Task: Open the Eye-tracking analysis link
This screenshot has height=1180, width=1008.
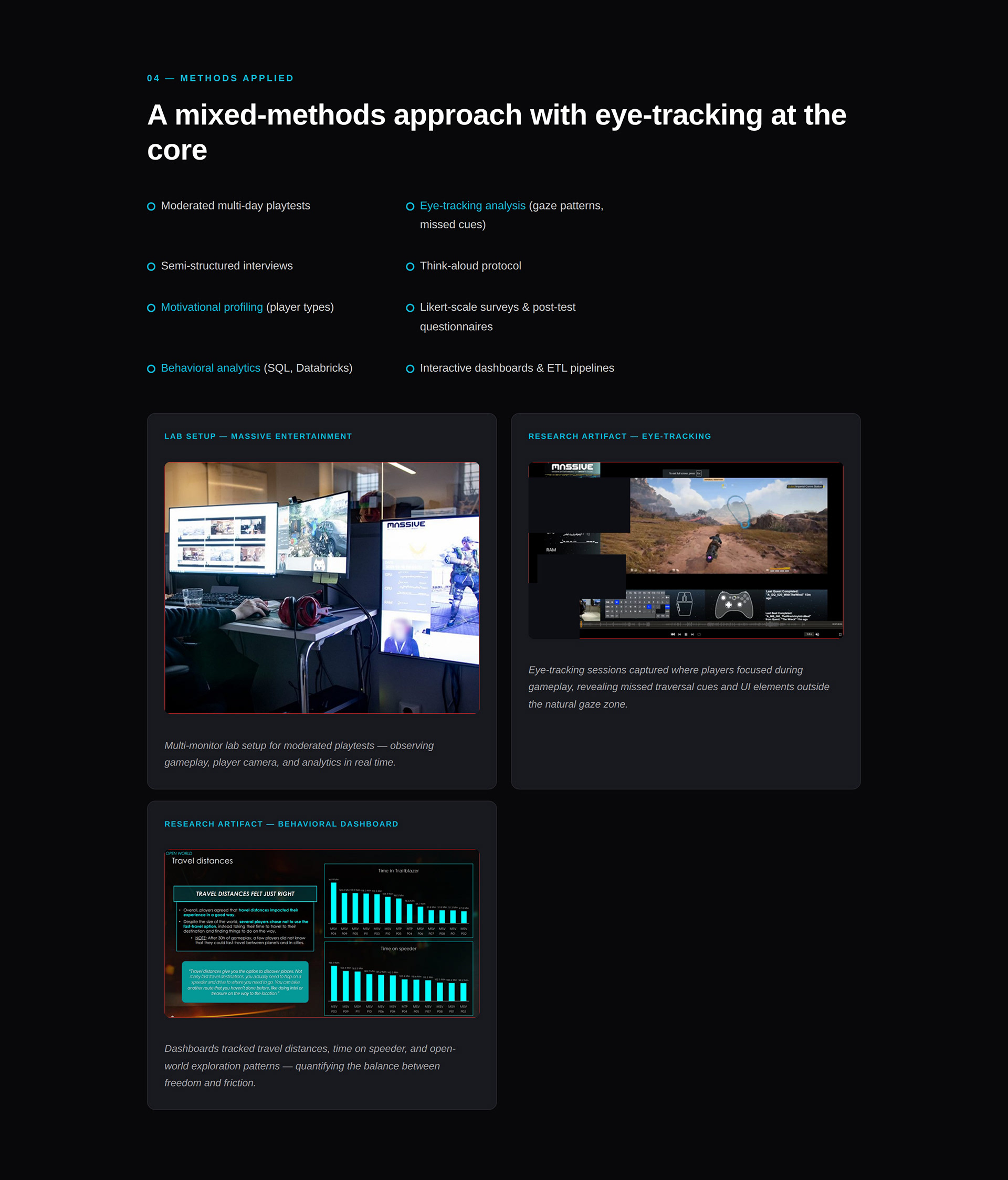Action: 472,206
